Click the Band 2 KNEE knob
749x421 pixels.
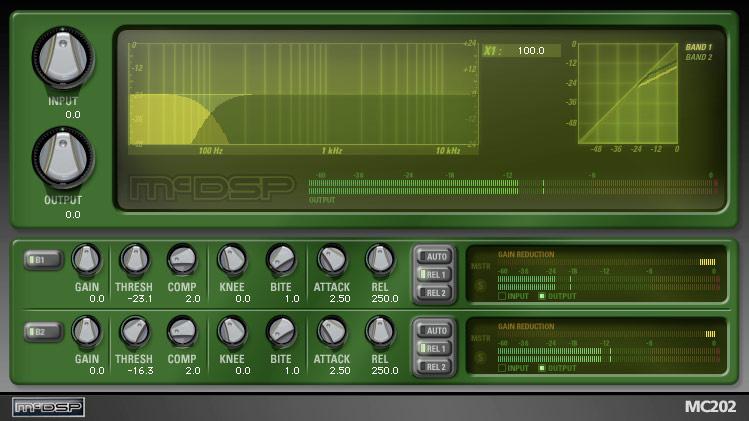[232, 332]
